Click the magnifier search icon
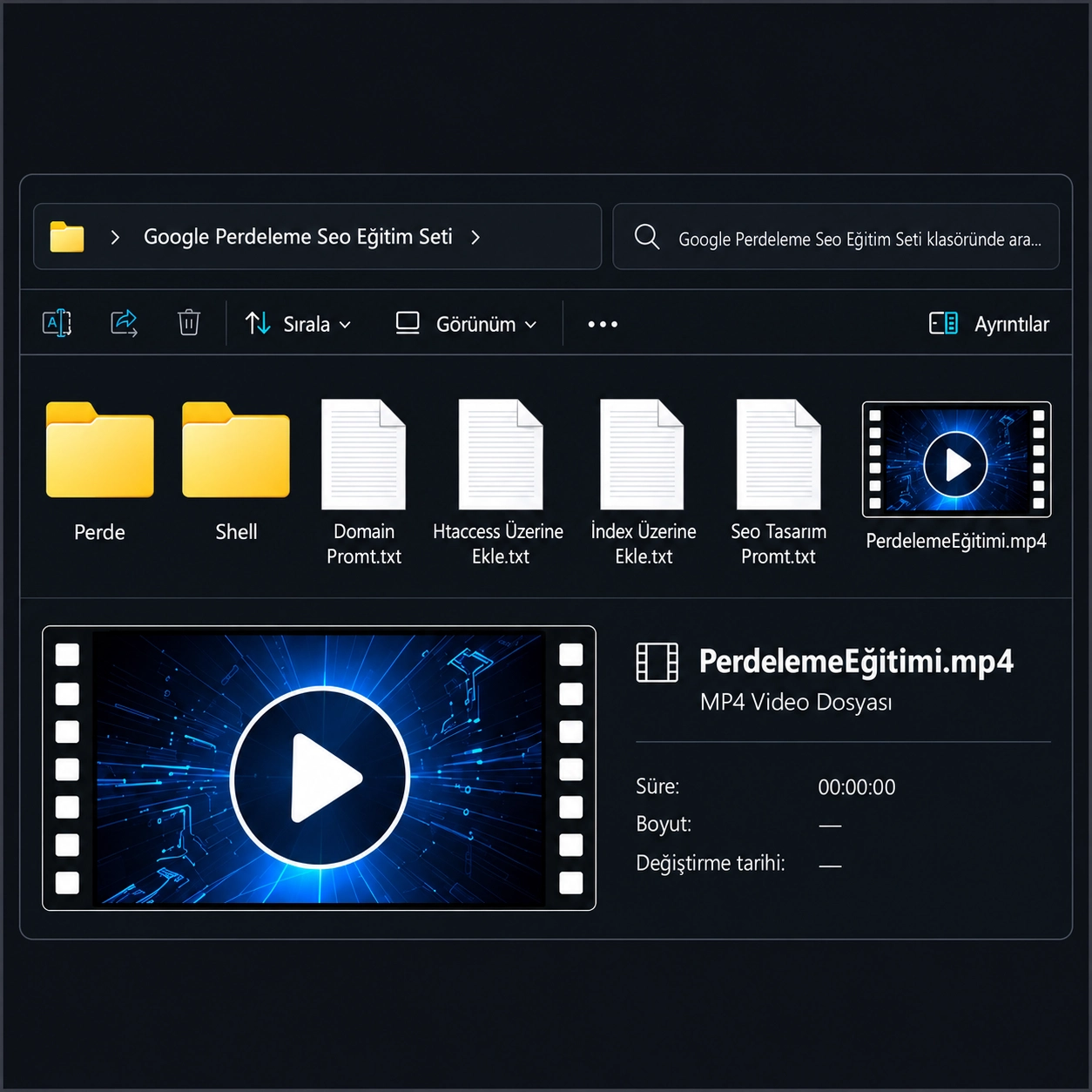This screenshot has height=1092, width=1092. tap(647, 237)
